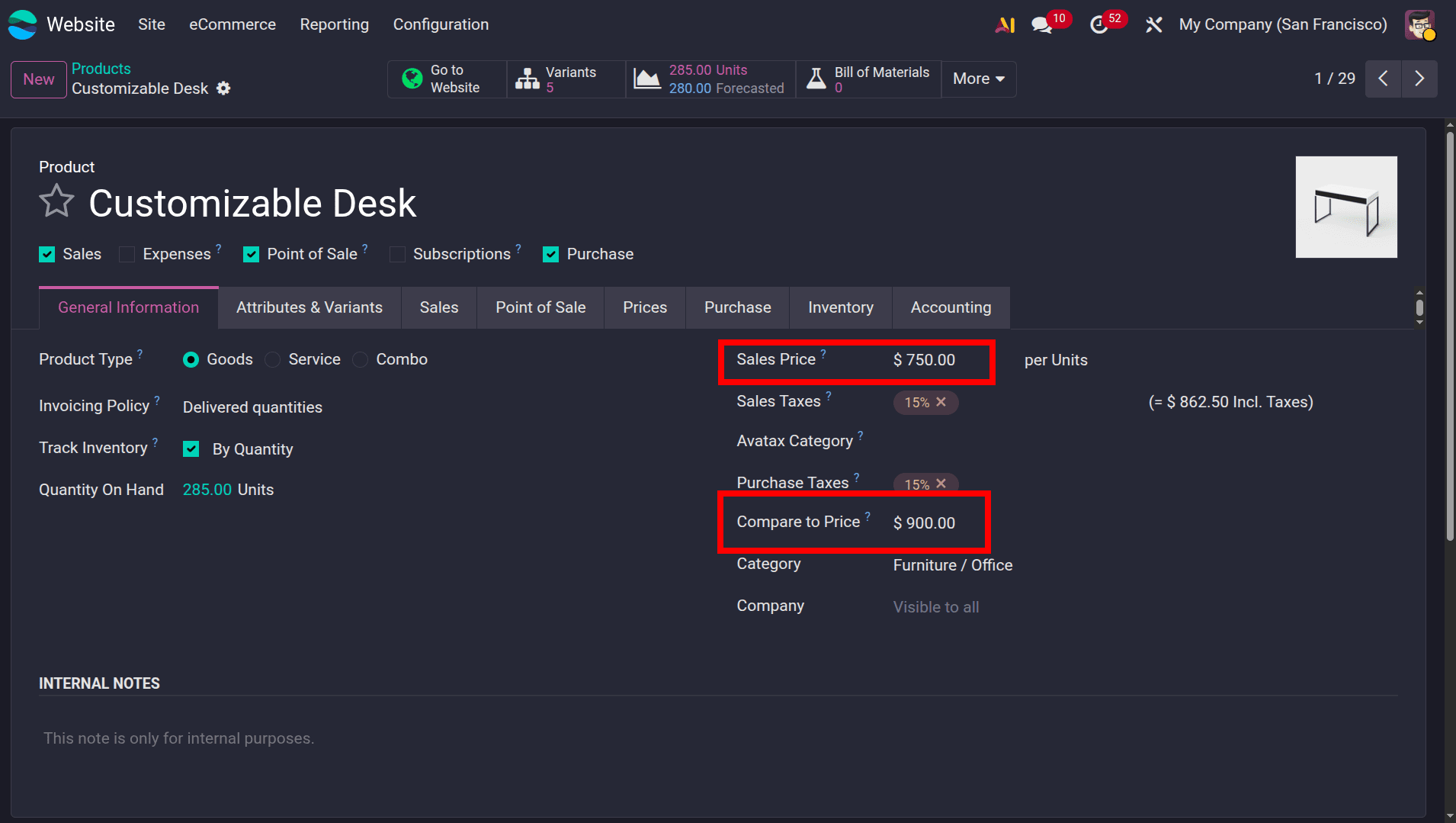Show help tooltip for Sales Taxes
Image resolution: width=1456 pixels, height=823 pixels.
(829, 395)
